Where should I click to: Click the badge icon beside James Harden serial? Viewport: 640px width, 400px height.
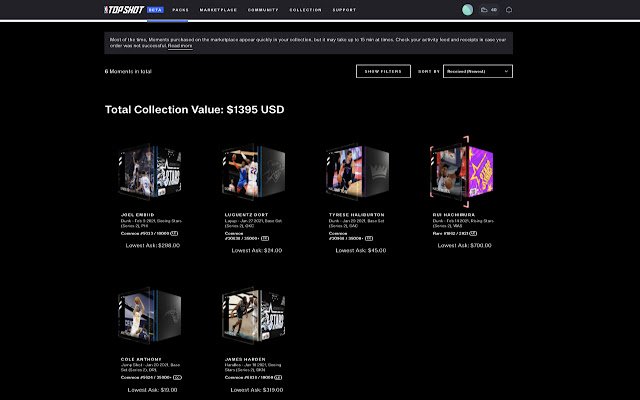(x=278, y=378)
